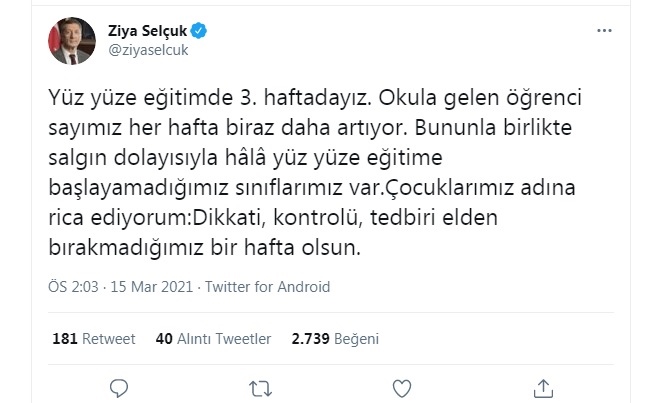
Task: Open the three-dot more options menu
Action: click(603, 31)
